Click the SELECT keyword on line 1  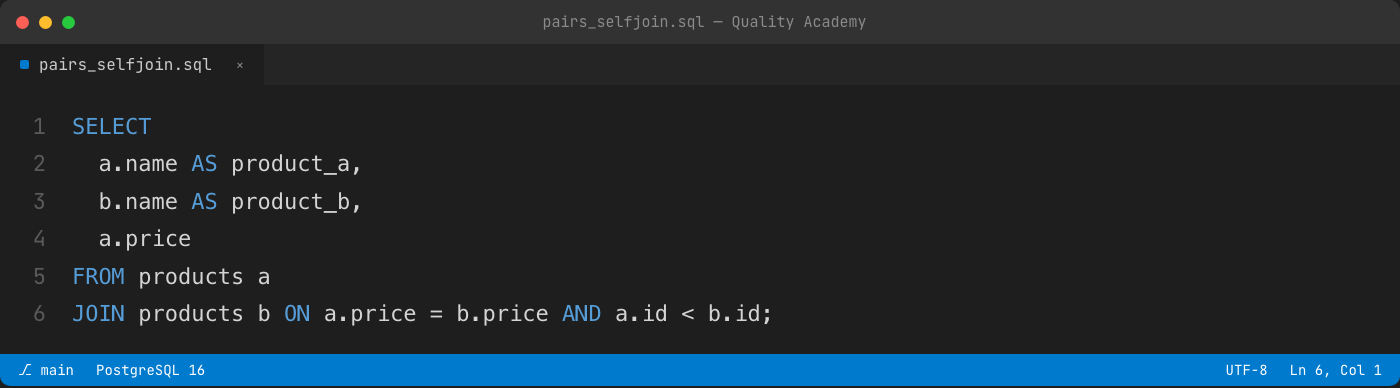(112, 127)
